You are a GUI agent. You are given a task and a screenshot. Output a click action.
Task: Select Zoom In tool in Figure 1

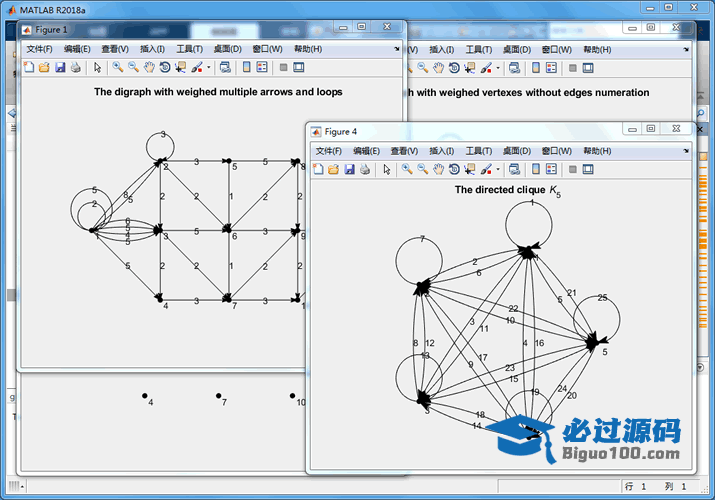tap(117, 68)
